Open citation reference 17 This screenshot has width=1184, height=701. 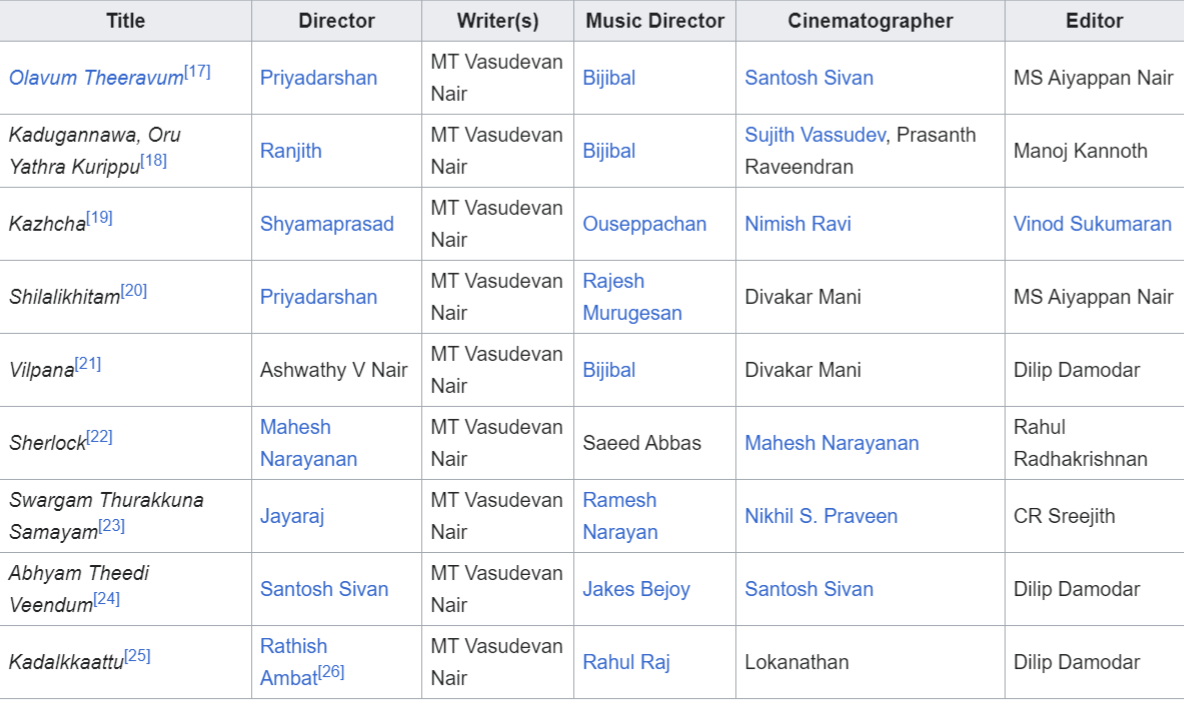pos(197,72)
